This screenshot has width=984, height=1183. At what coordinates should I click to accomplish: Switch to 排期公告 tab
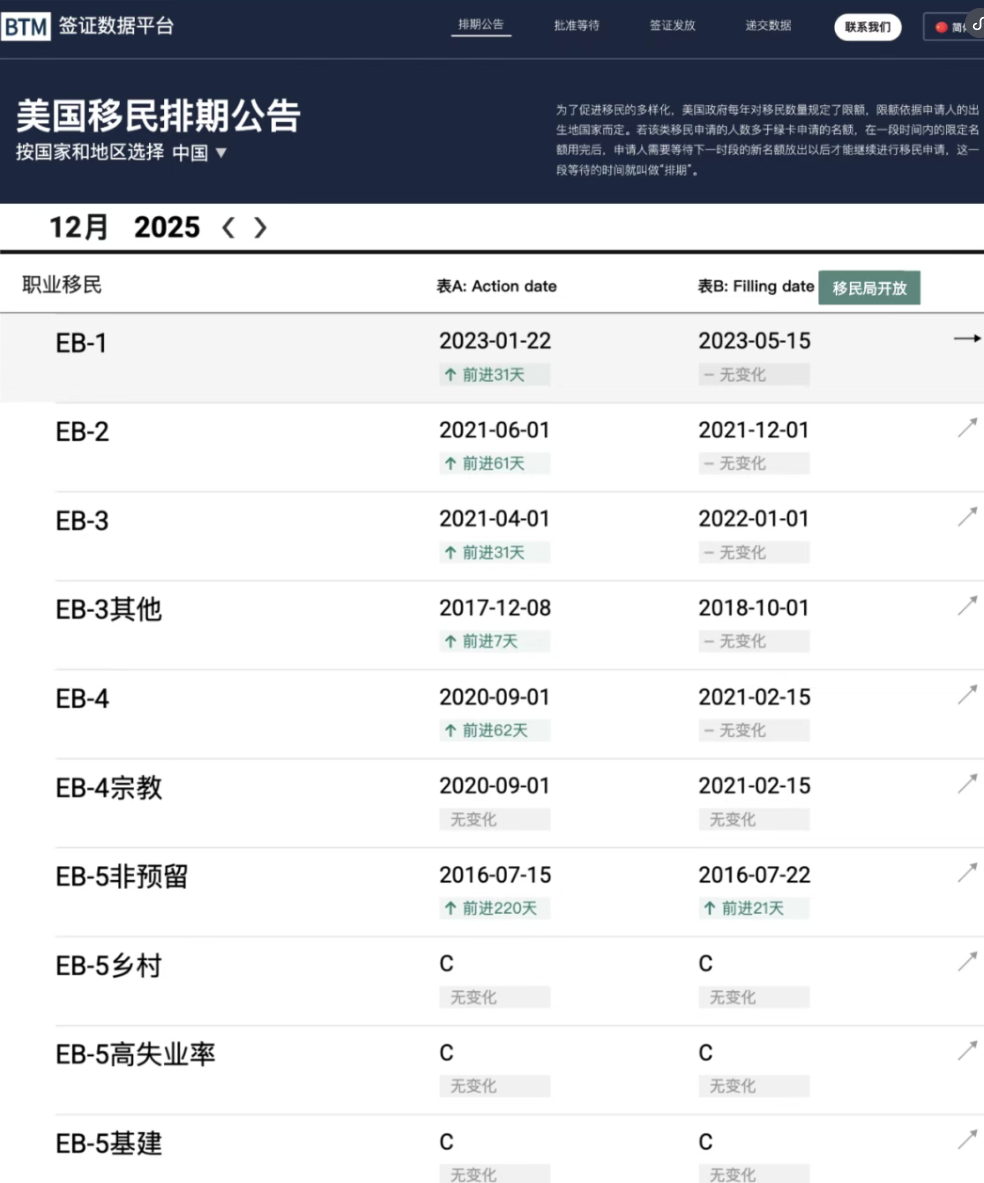481,26
